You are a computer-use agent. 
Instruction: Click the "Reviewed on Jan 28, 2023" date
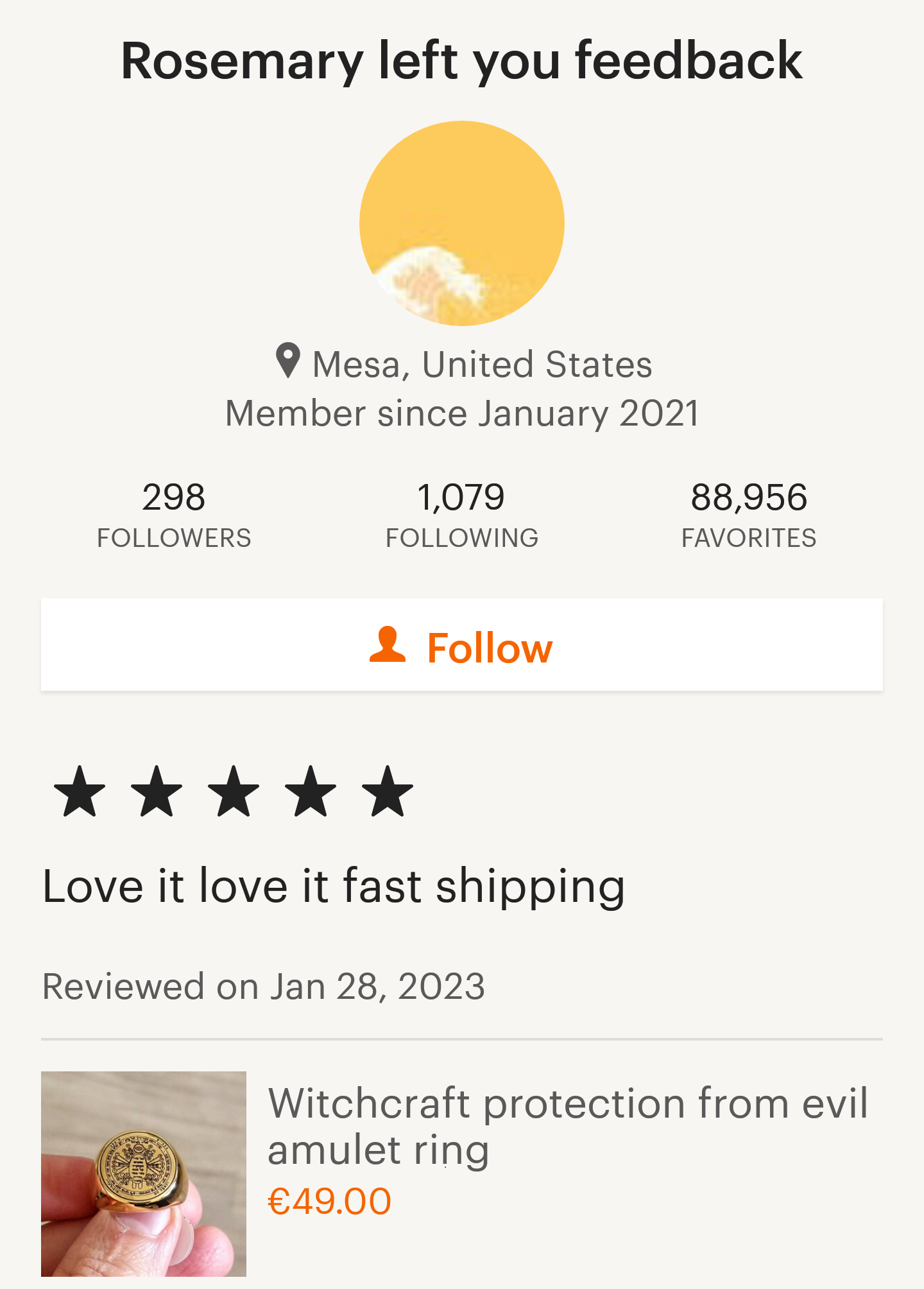(264, 987)
